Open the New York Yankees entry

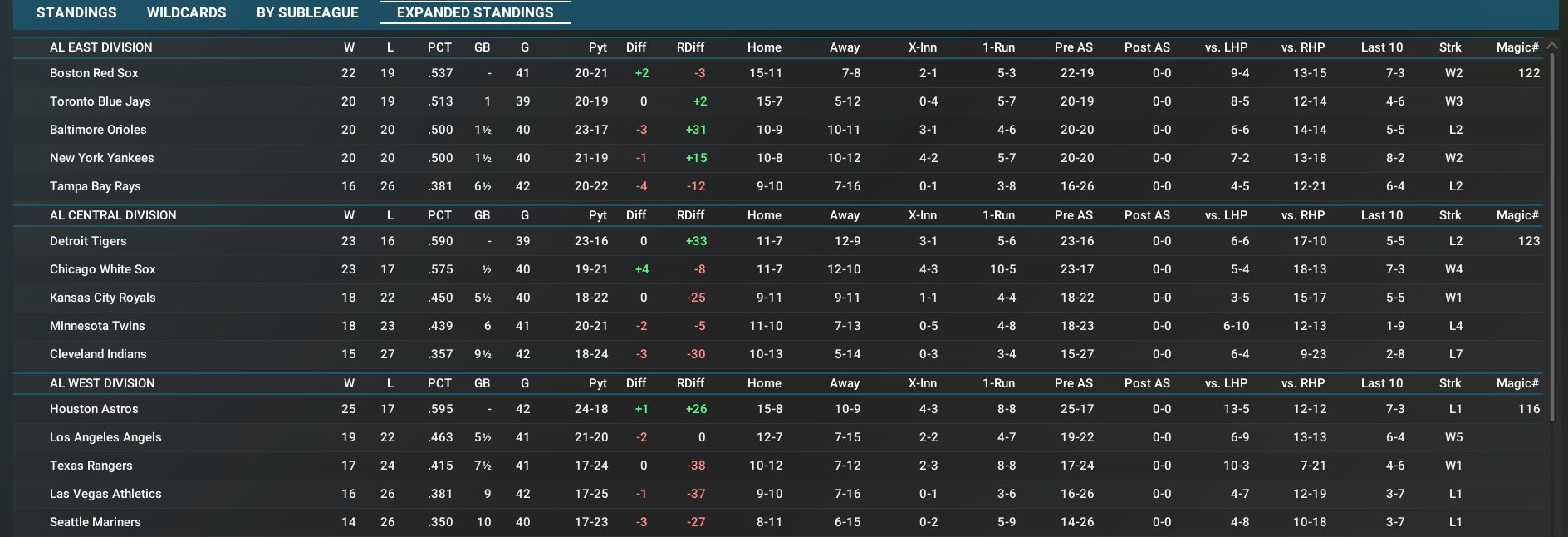[101, 158]
